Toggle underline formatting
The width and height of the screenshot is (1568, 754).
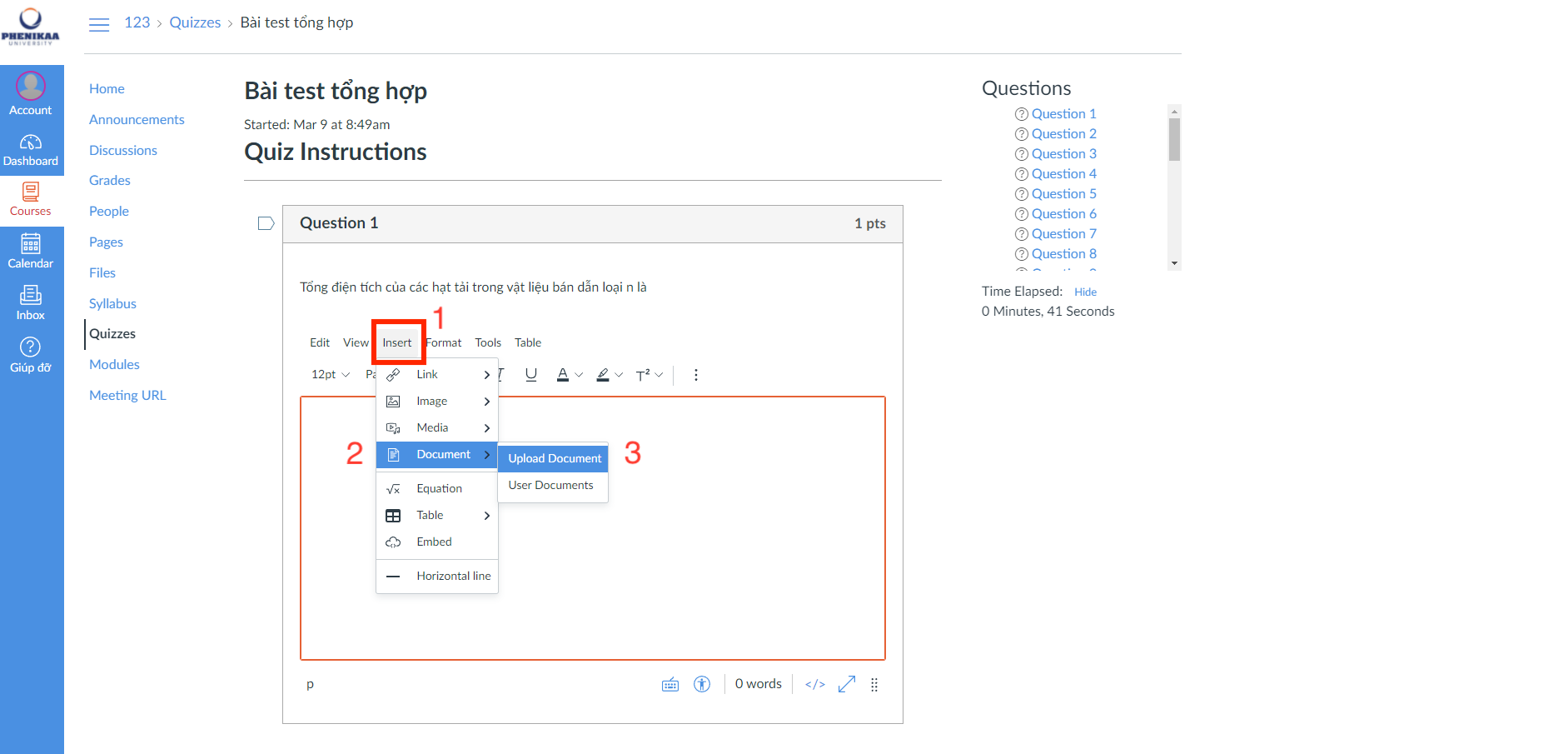[x=530, y=375]
